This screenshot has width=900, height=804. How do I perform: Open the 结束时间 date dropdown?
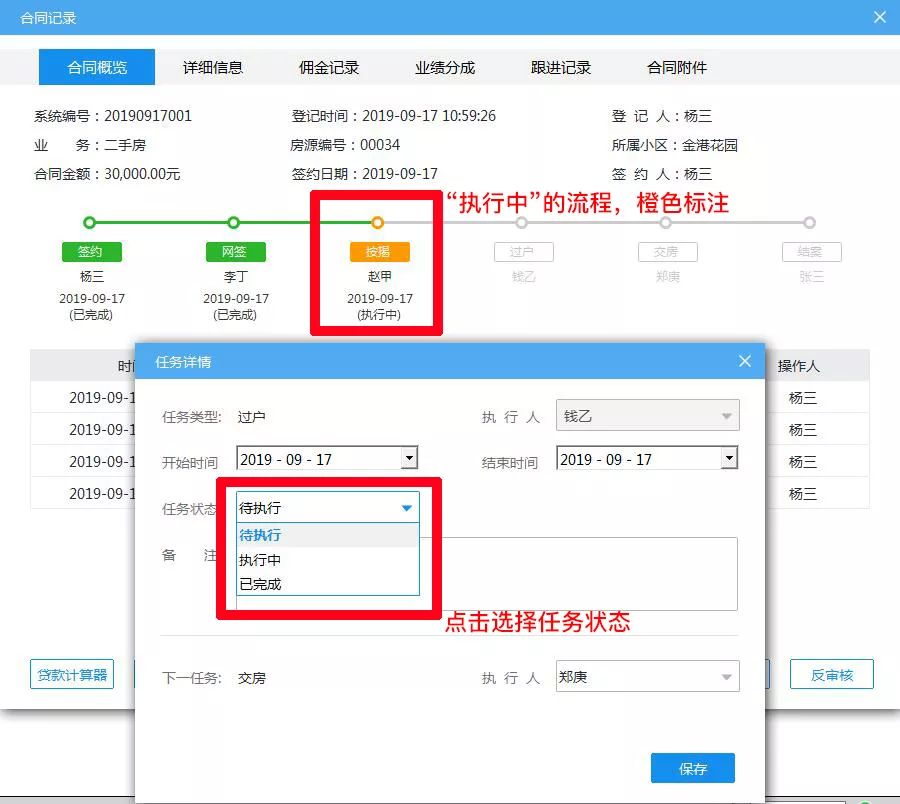[x=731, y=456]
